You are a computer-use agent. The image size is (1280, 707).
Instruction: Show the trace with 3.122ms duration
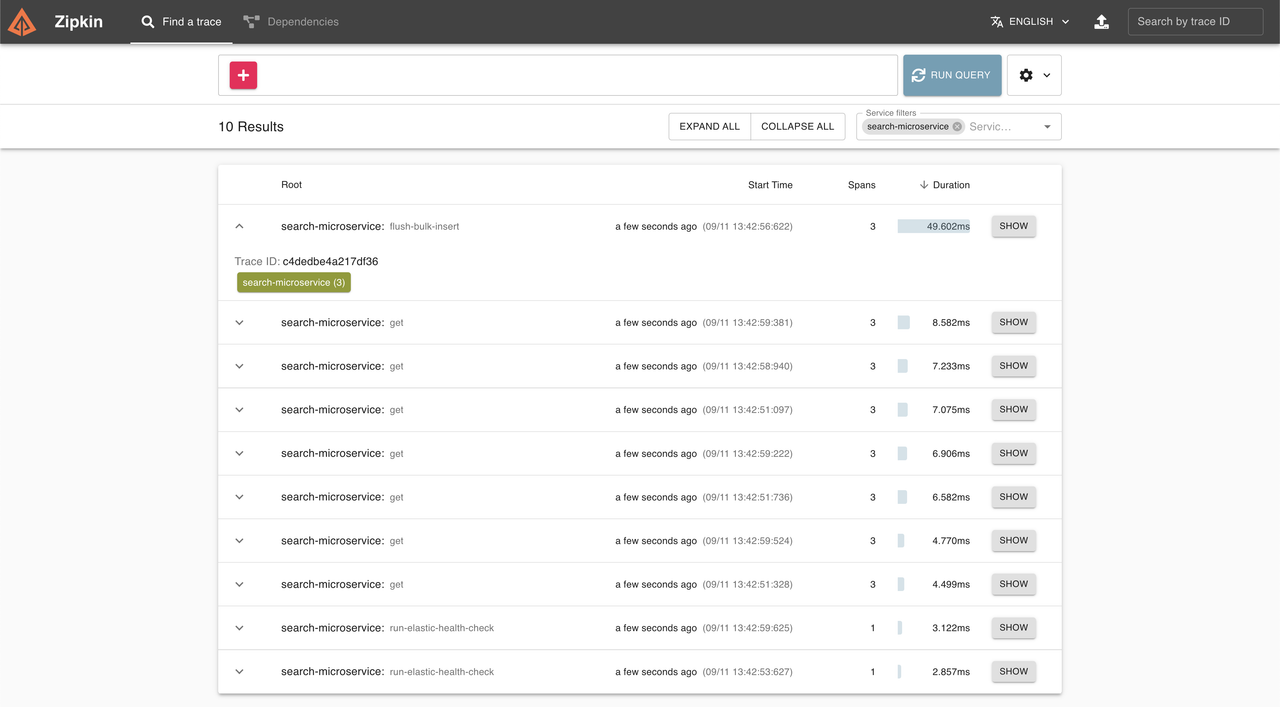point(1013,628)
